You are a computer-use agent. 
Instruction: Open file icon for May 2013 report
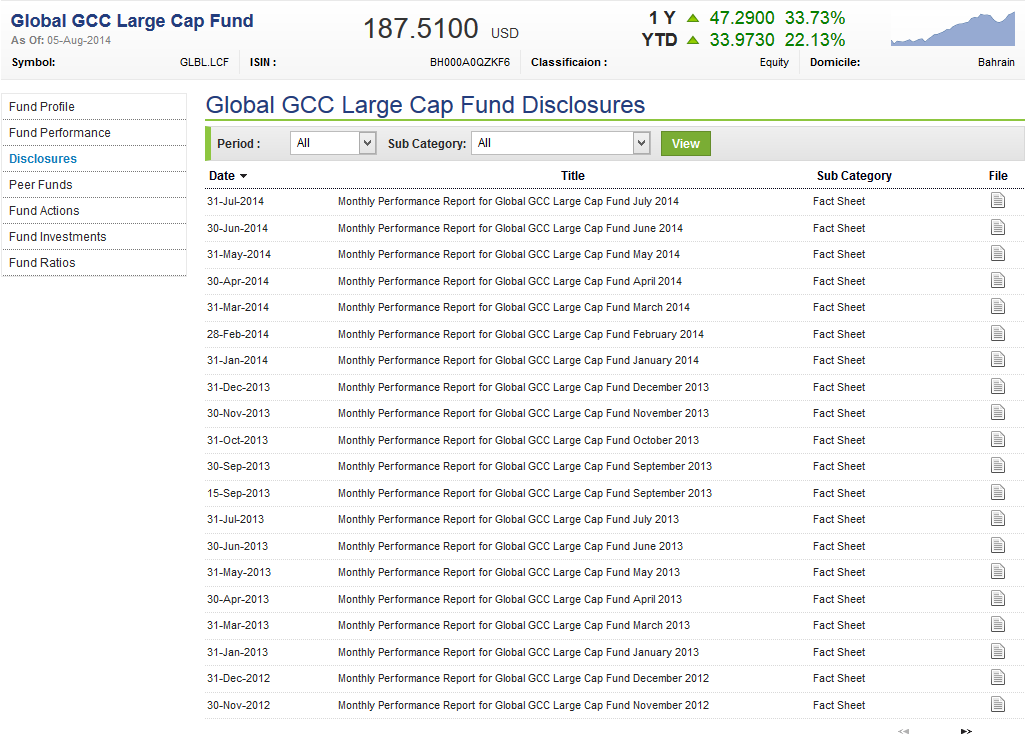(x=998, y=572)
